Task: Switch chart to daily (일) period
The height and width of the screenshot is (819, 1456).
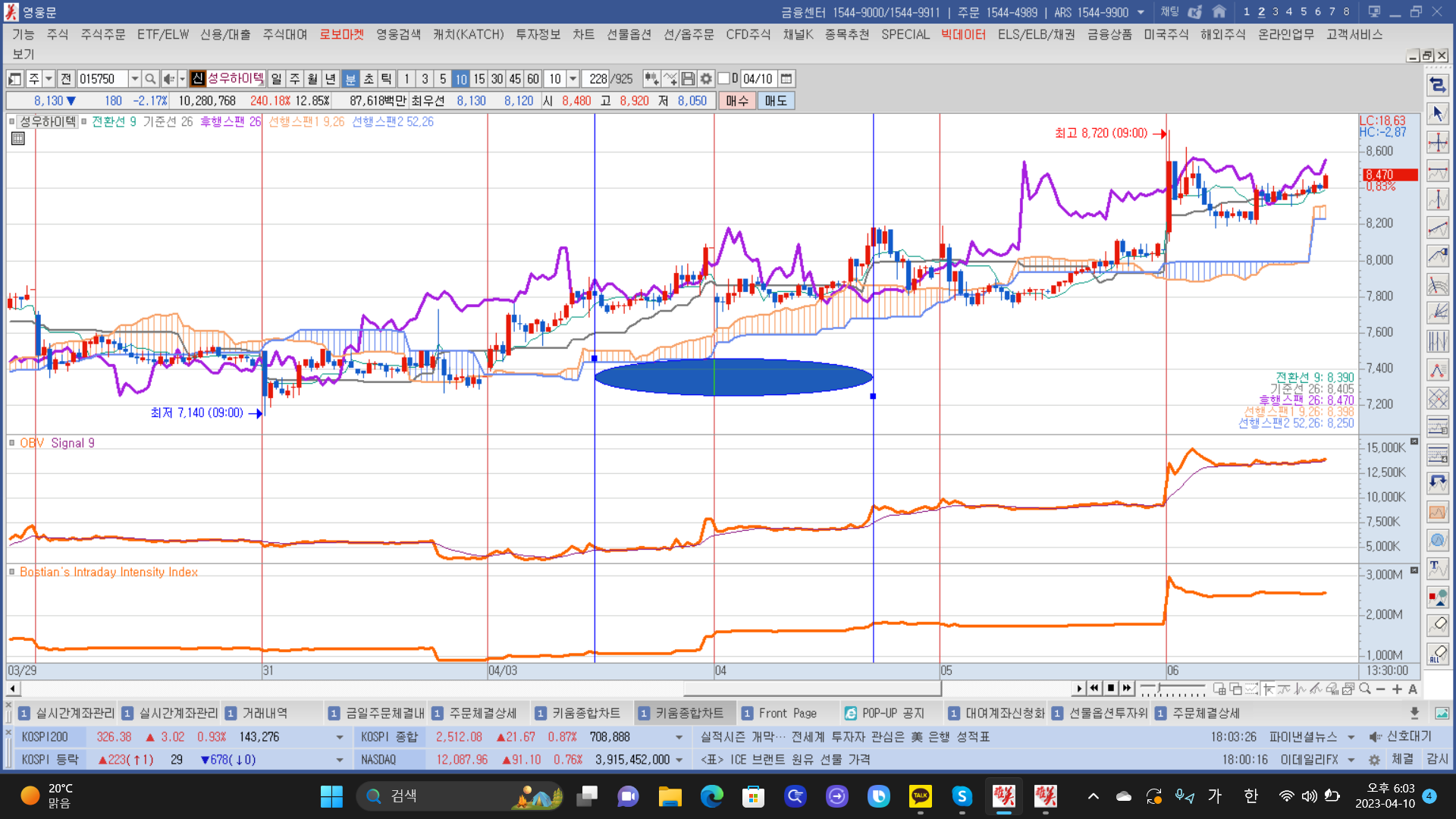Action: [x=276, y=79]
